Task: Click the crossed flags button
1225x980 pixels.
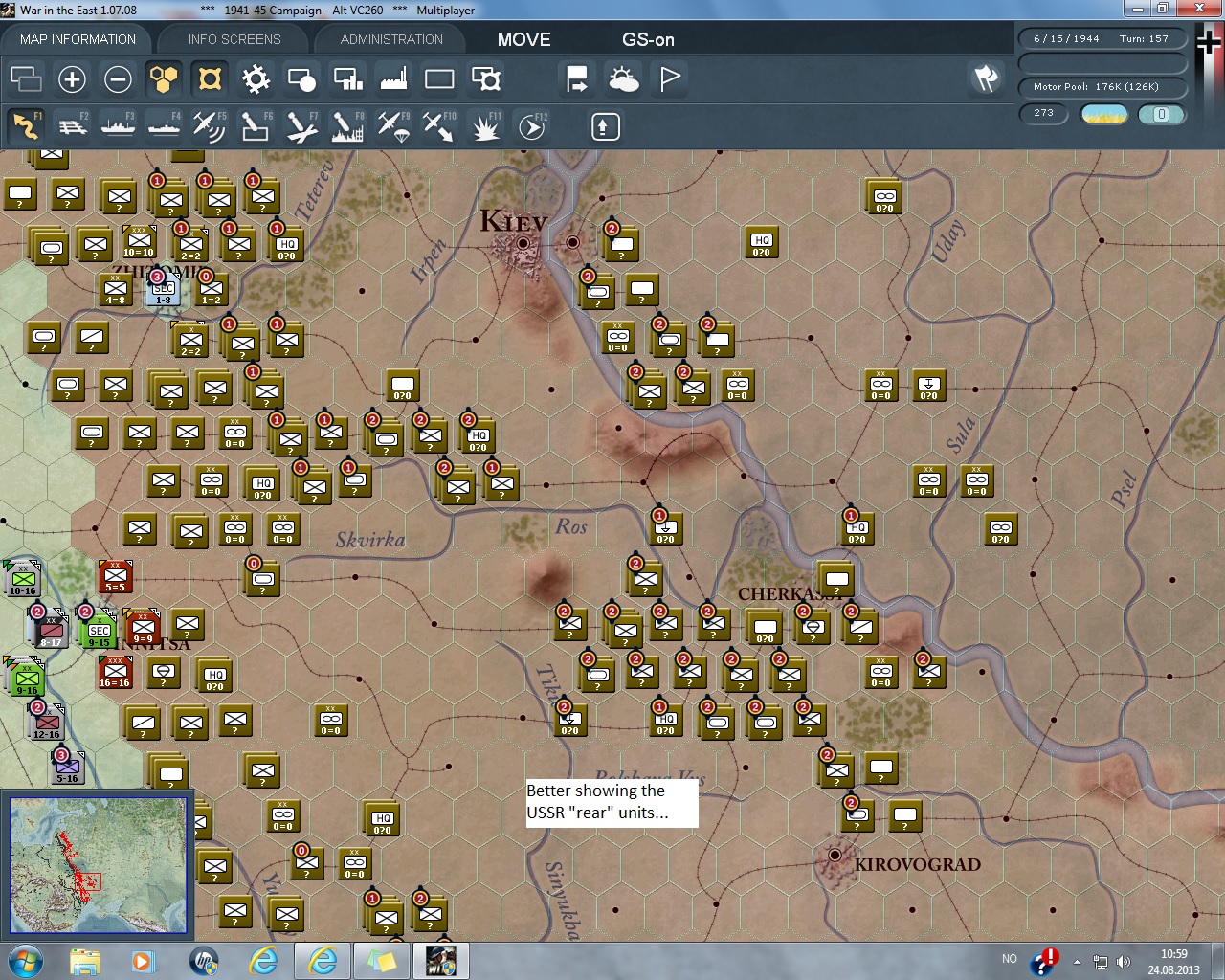Action: pos(986,78)
